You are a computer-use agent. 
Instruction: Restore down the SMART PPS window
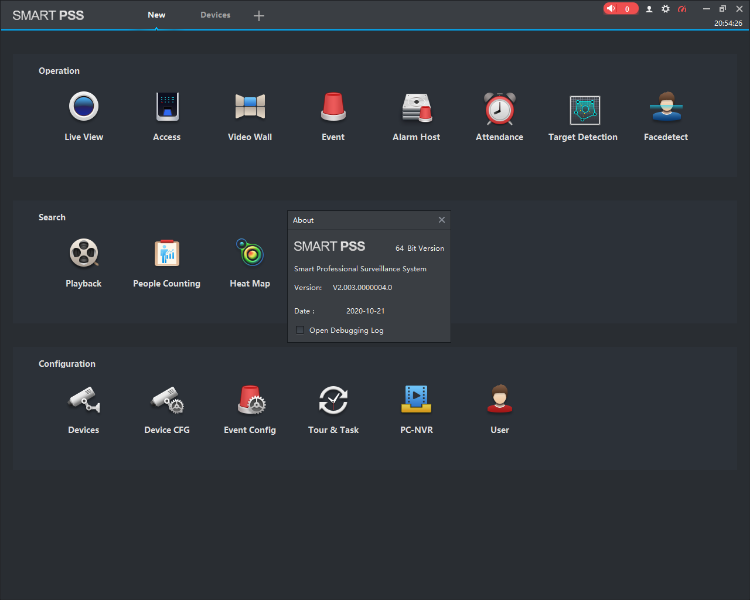coord(722,9)
